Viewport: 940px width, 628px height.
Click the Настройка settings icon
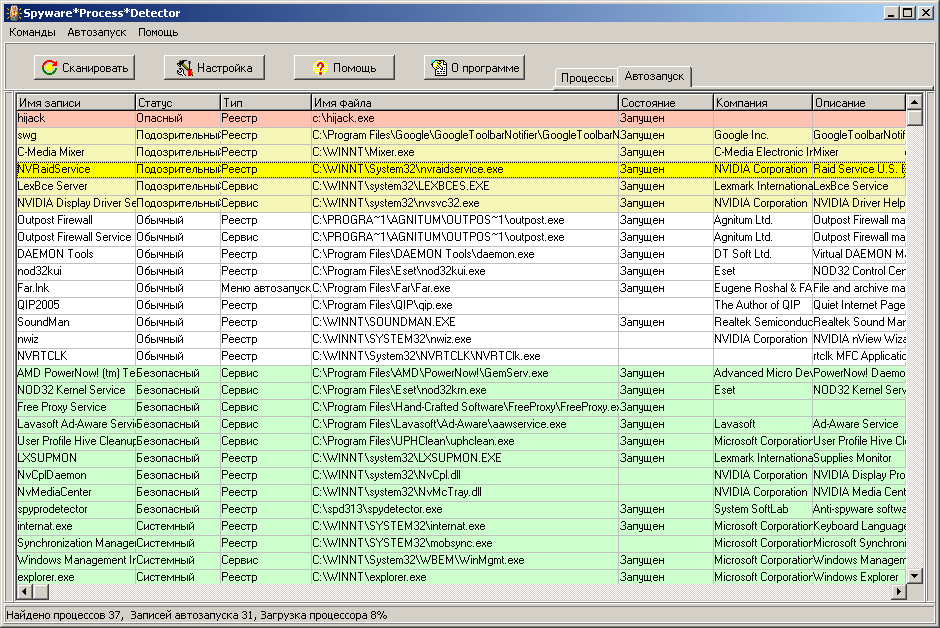(183, 68)
